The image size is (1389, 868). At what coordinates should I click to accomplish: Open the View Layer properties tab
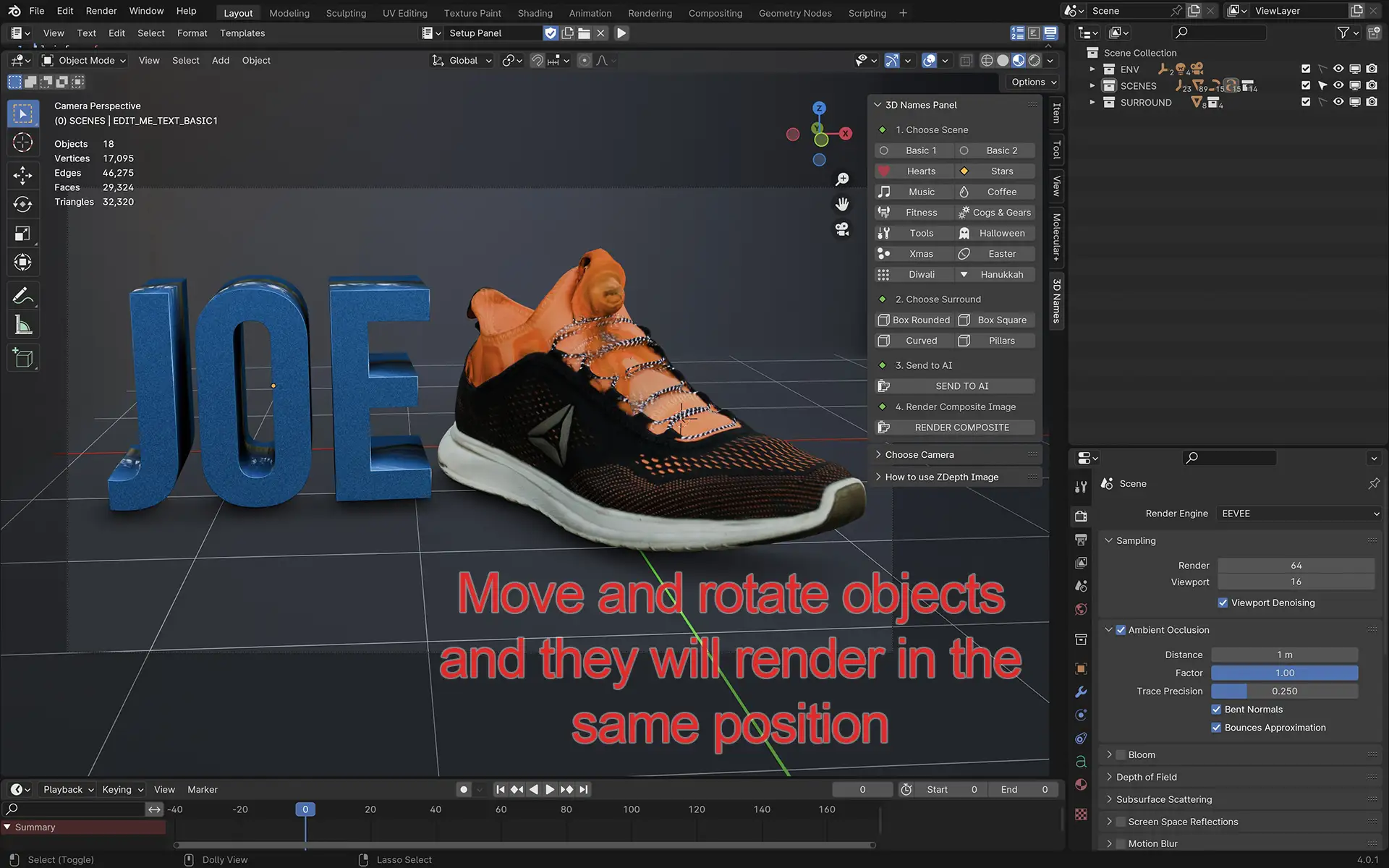(1081, 563)
